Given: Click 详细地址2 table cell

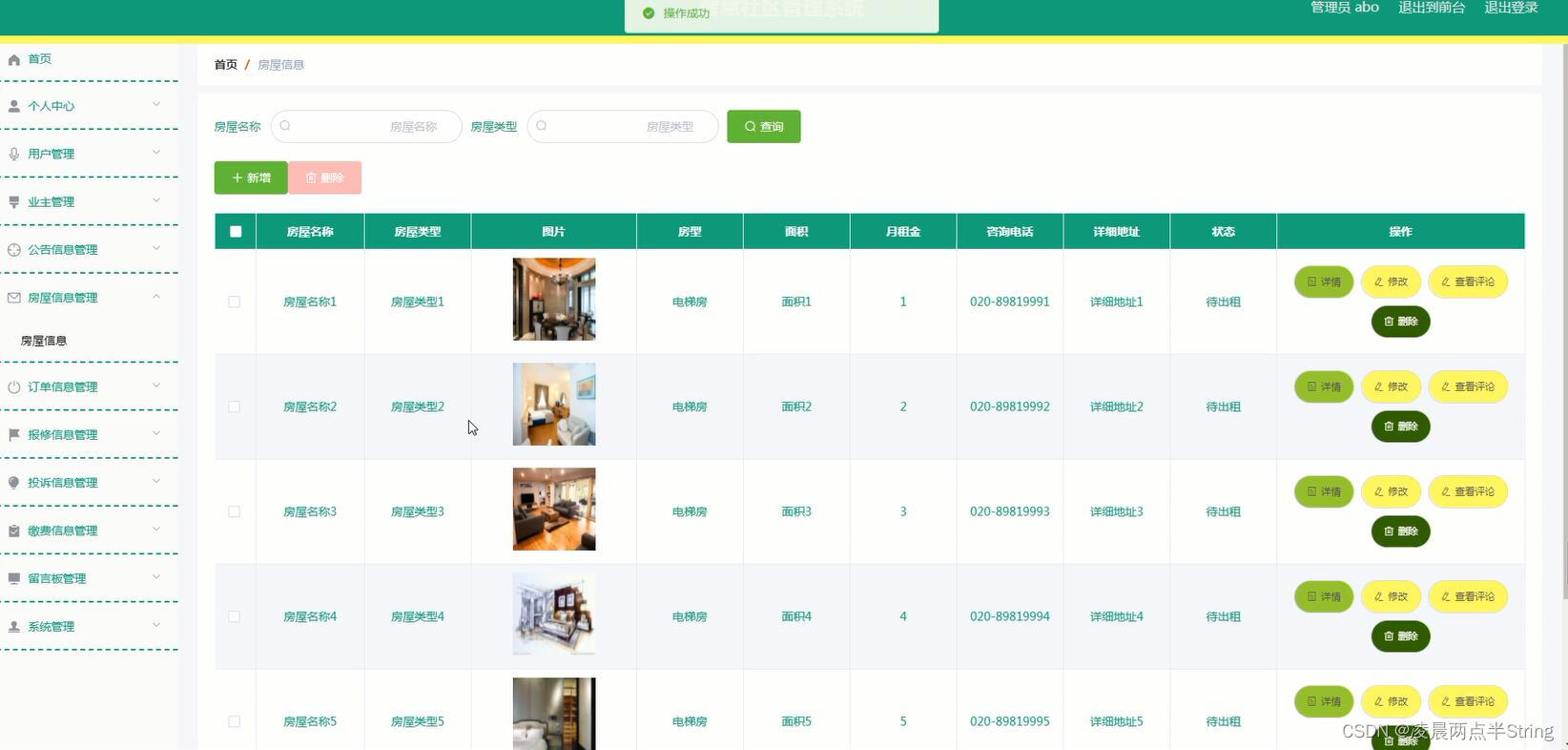Looking at the screenshot, I should tap(1117, 406).
